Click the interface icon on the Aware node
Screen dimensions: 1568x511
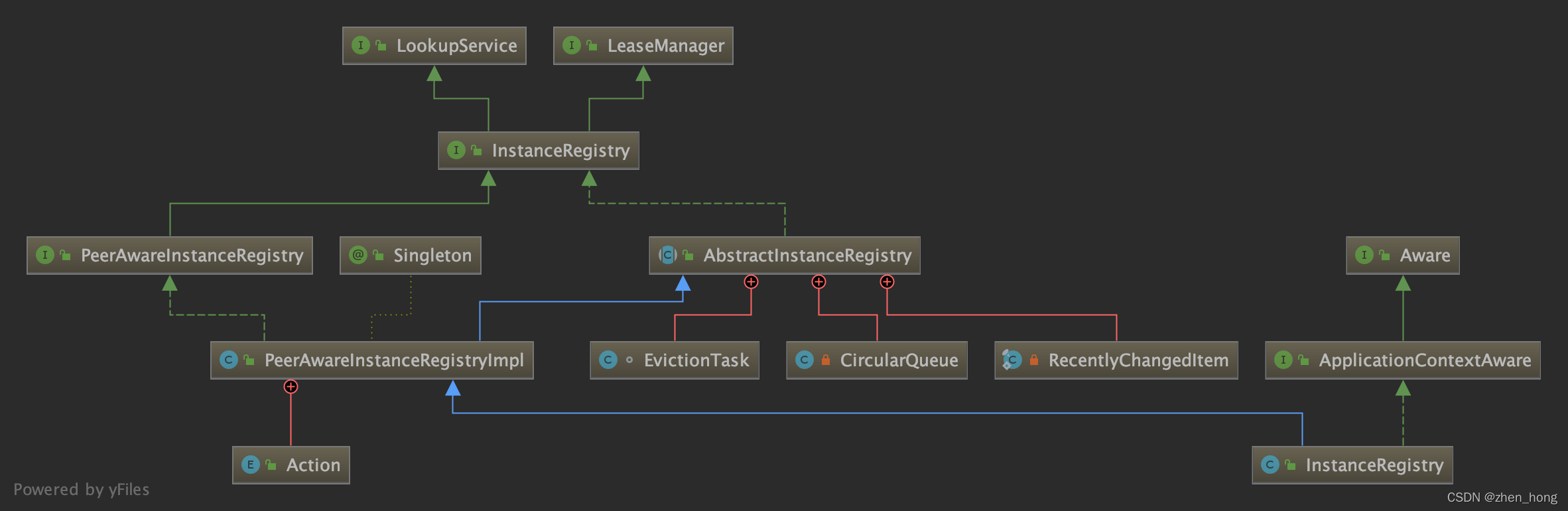point(1364,255)
